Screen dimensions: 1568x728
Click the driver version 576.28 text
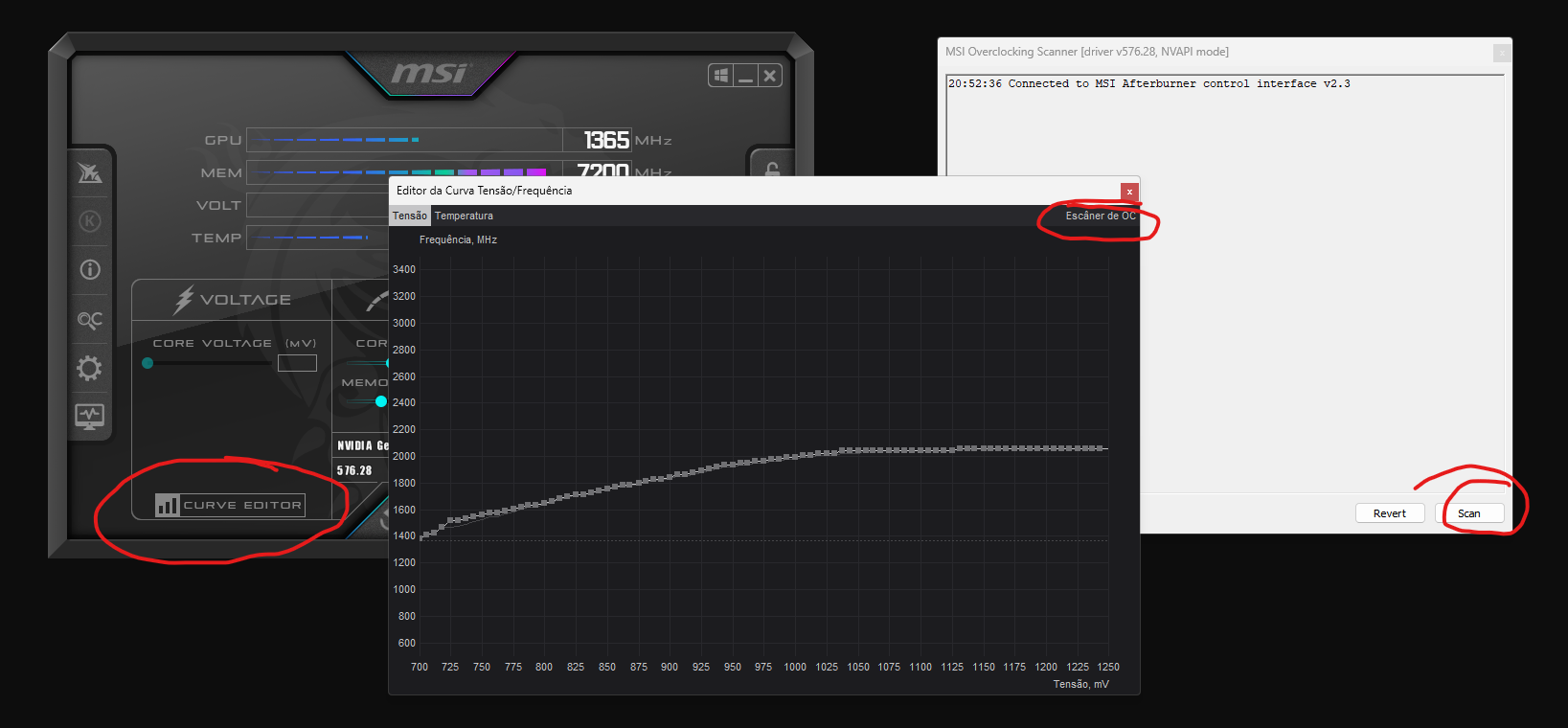pyautogui.click(x=354, y=470)
